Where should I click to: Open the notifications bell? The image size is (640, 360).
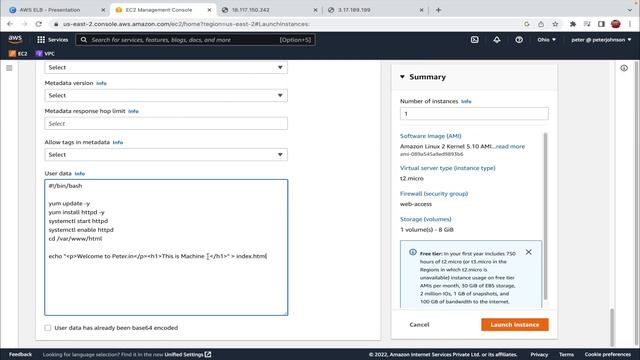pos(497,40)
